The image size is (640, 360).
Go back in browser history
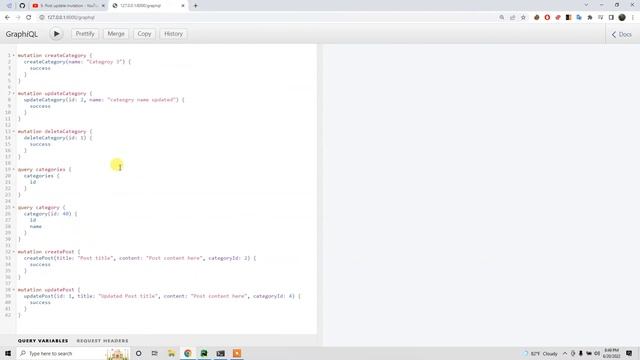(x=7, y=18)
